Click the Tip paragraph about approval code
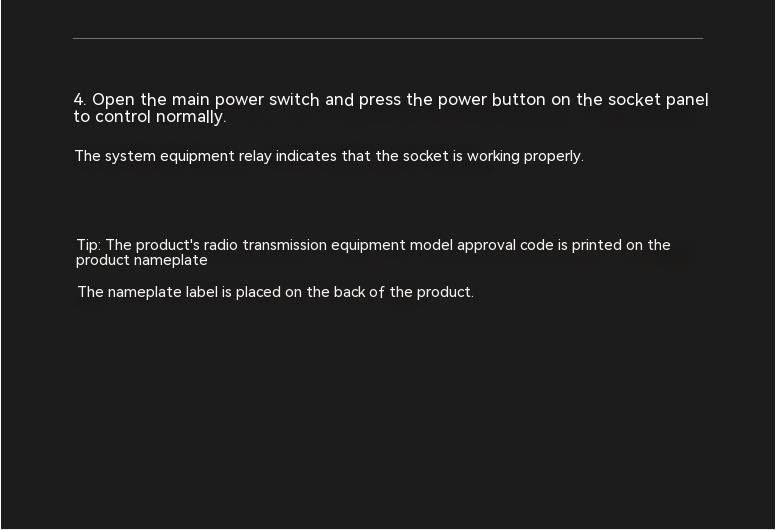 click(373, 252)
